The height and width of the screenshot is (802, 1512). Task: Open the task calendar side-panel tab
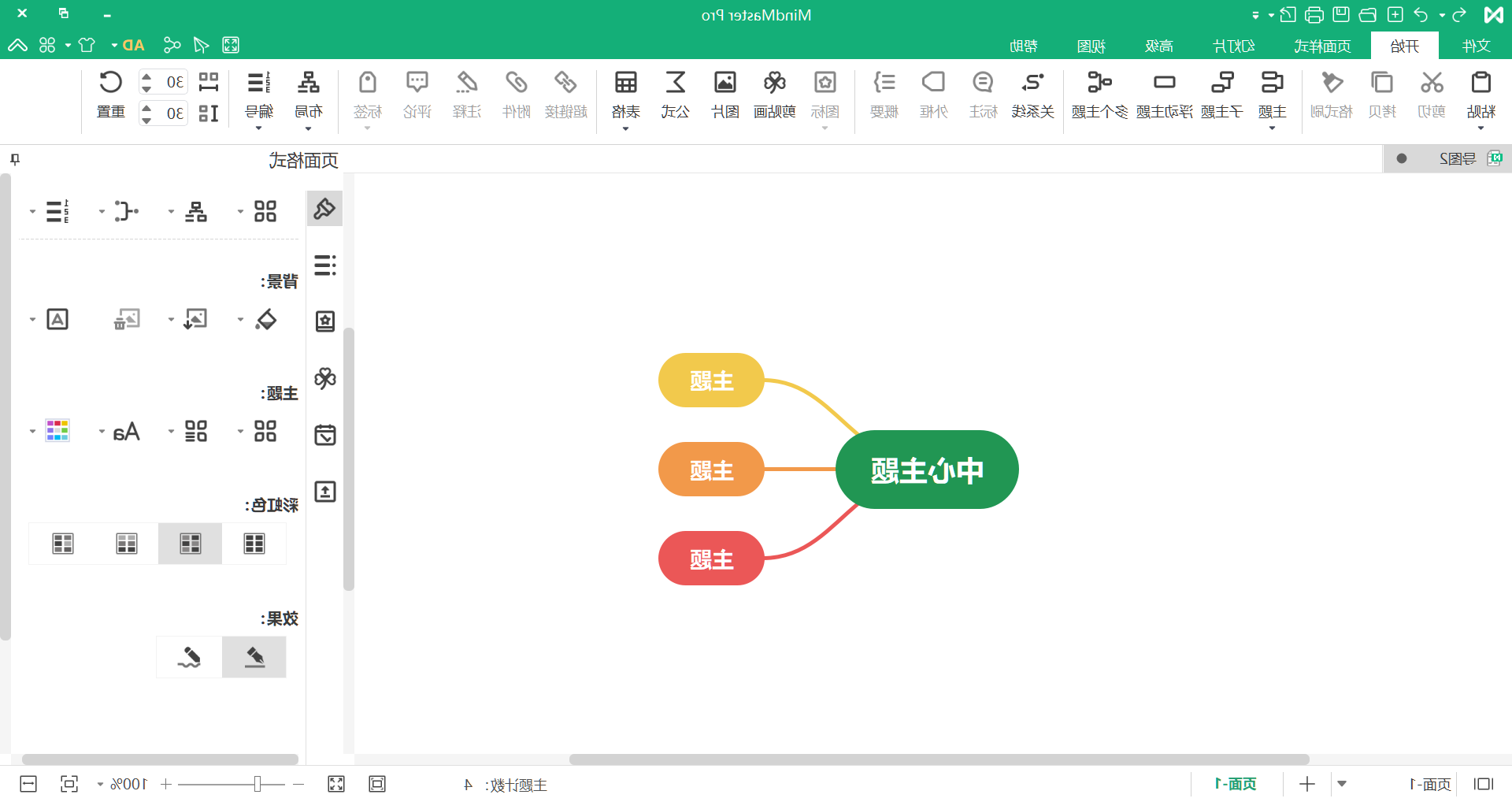[325, 435]
